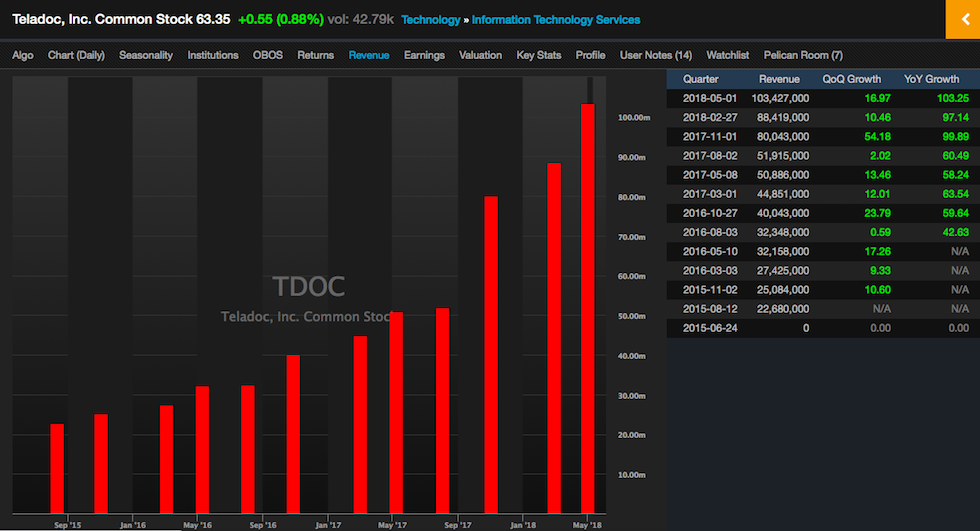
Task: Click revenue value 88,419,000
Action: 782,117
